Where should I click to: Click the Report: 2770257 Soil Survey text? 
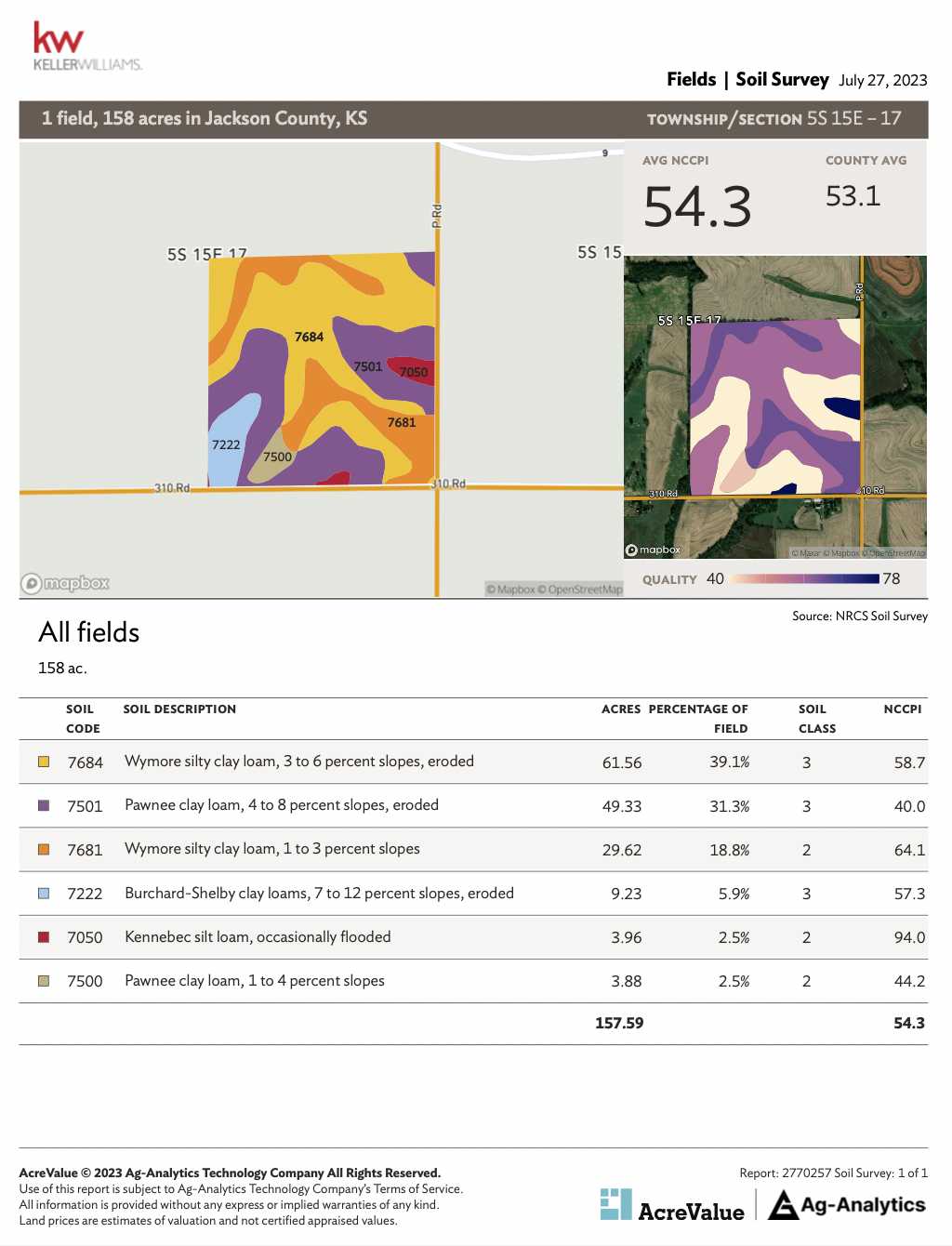point(833,1173)
